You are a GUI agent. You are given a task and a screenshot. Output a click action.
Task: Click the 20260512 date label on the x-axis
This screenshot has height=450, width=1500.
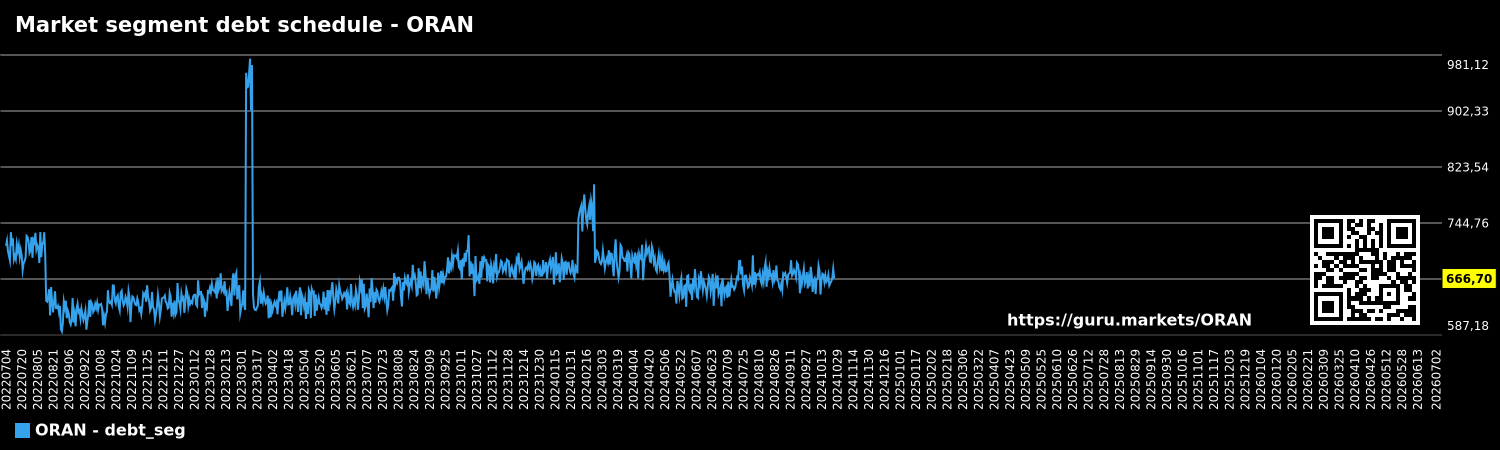pyautogui.click(x=1386, y=378)
